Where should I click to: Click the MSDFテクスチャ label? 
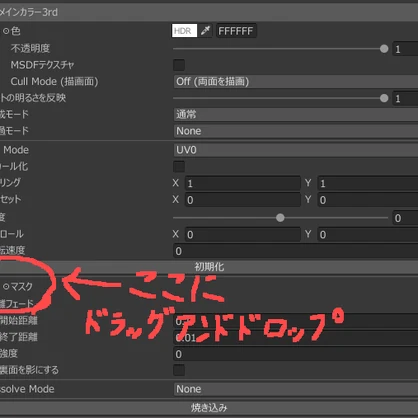[42, 65]
